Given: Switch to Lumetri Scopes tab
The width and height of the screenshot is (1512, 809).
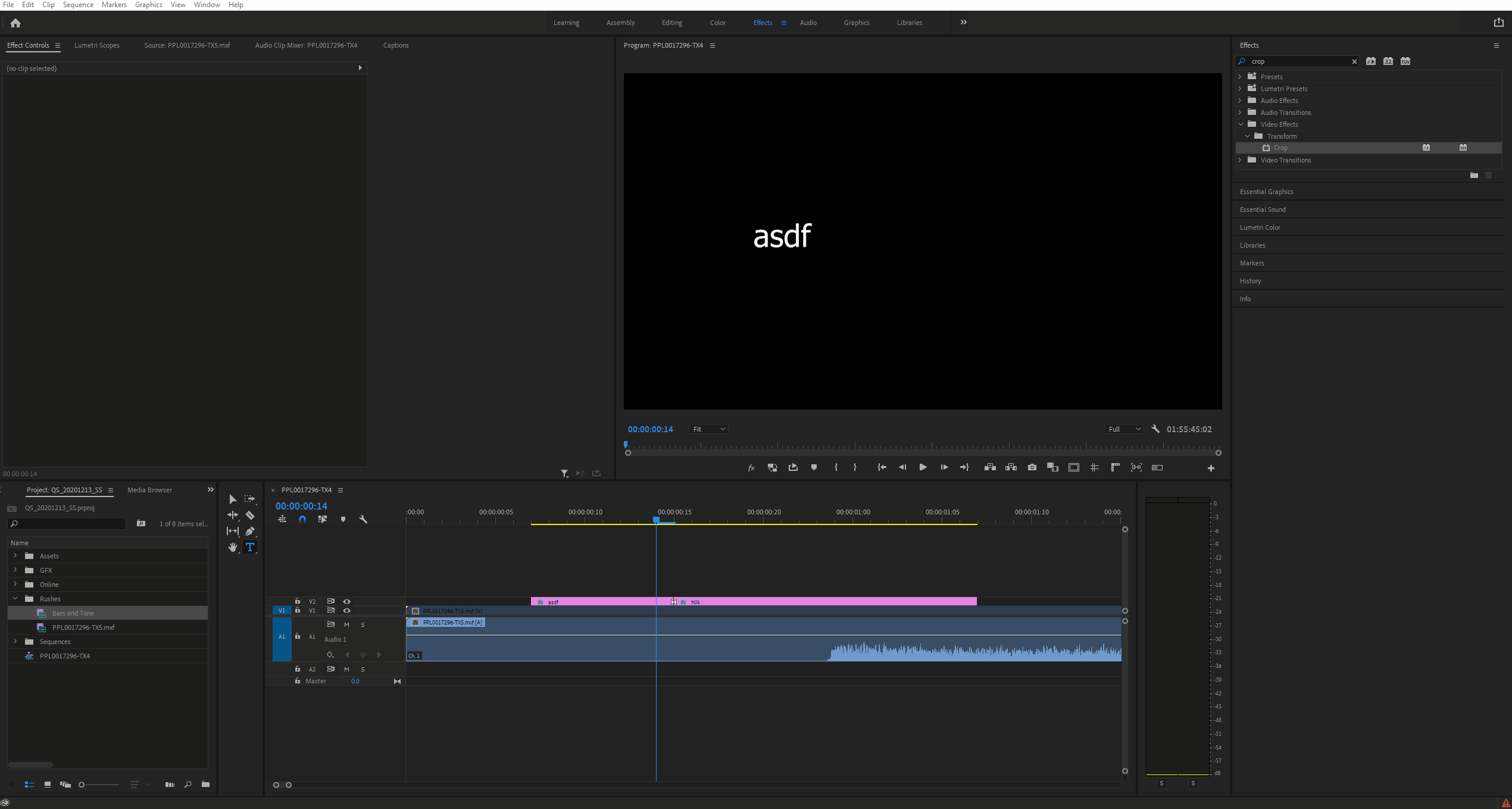Looking at the screenshot, I should coord(96,45).
